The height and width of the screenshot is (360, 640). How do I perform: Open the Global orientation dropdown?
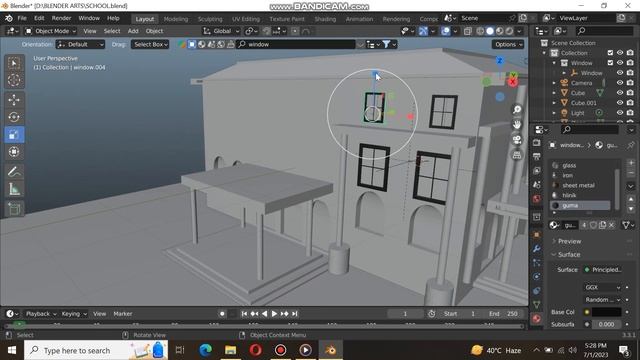[221, 31]
